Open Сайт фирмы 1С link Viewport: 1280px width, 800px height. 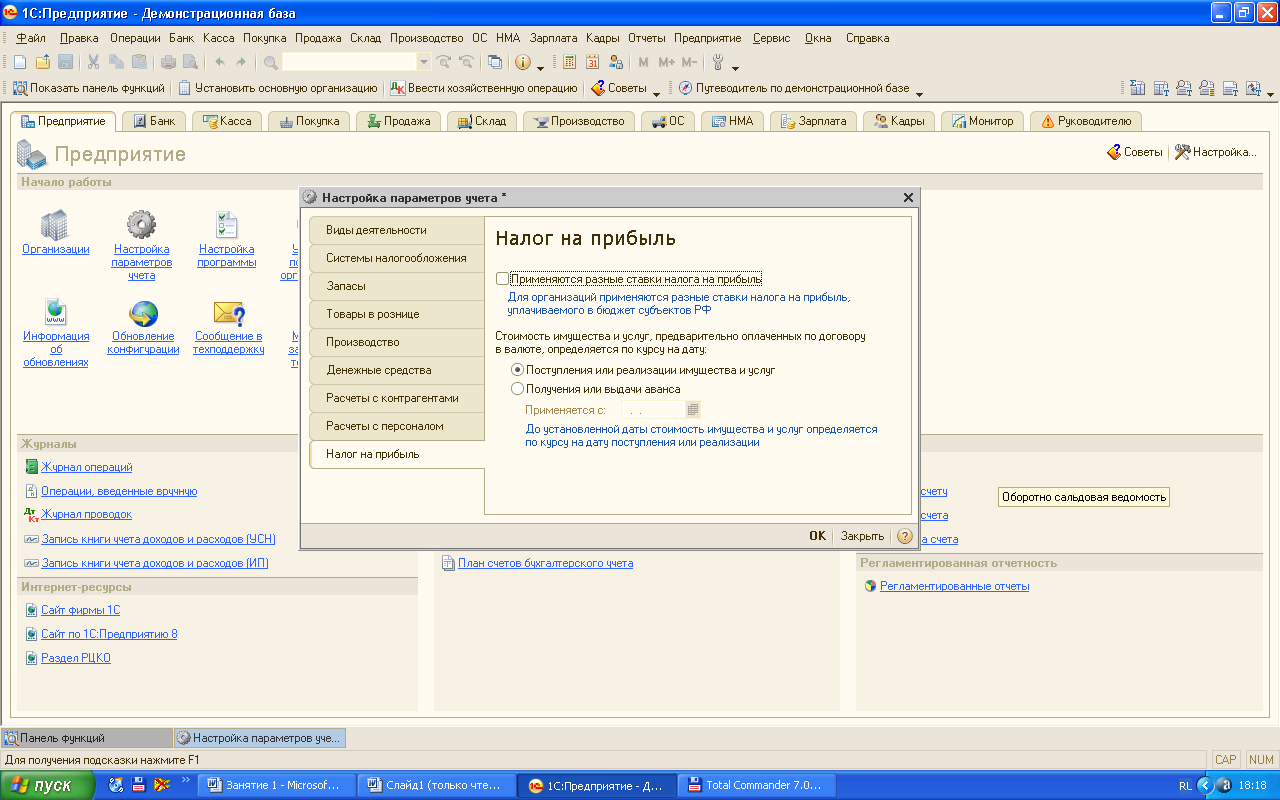80,610
